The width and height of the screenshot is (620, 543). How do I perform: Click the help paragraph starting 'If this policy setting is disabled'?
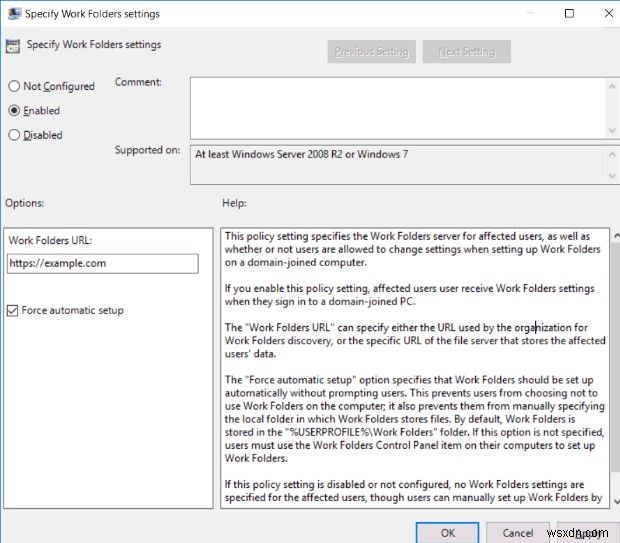coord(413,491)
